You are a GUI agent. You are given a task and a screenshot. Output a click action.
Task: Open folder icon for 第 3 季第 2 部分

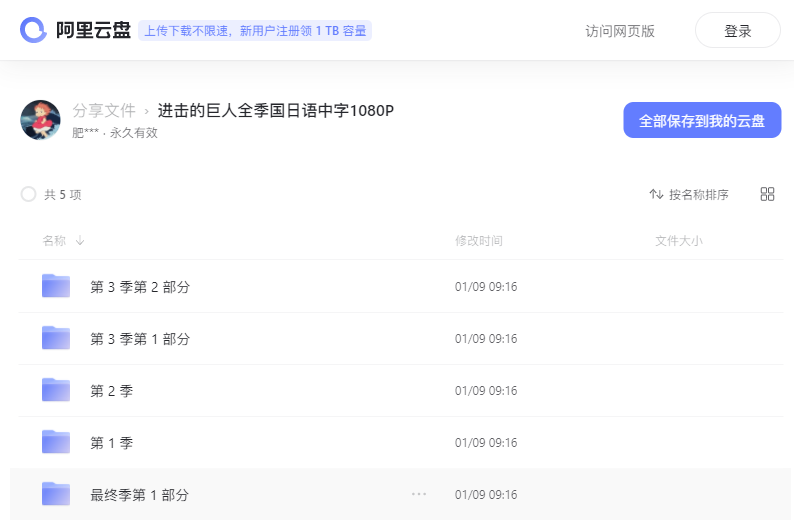pyautogui.click(x=56, y=286)
